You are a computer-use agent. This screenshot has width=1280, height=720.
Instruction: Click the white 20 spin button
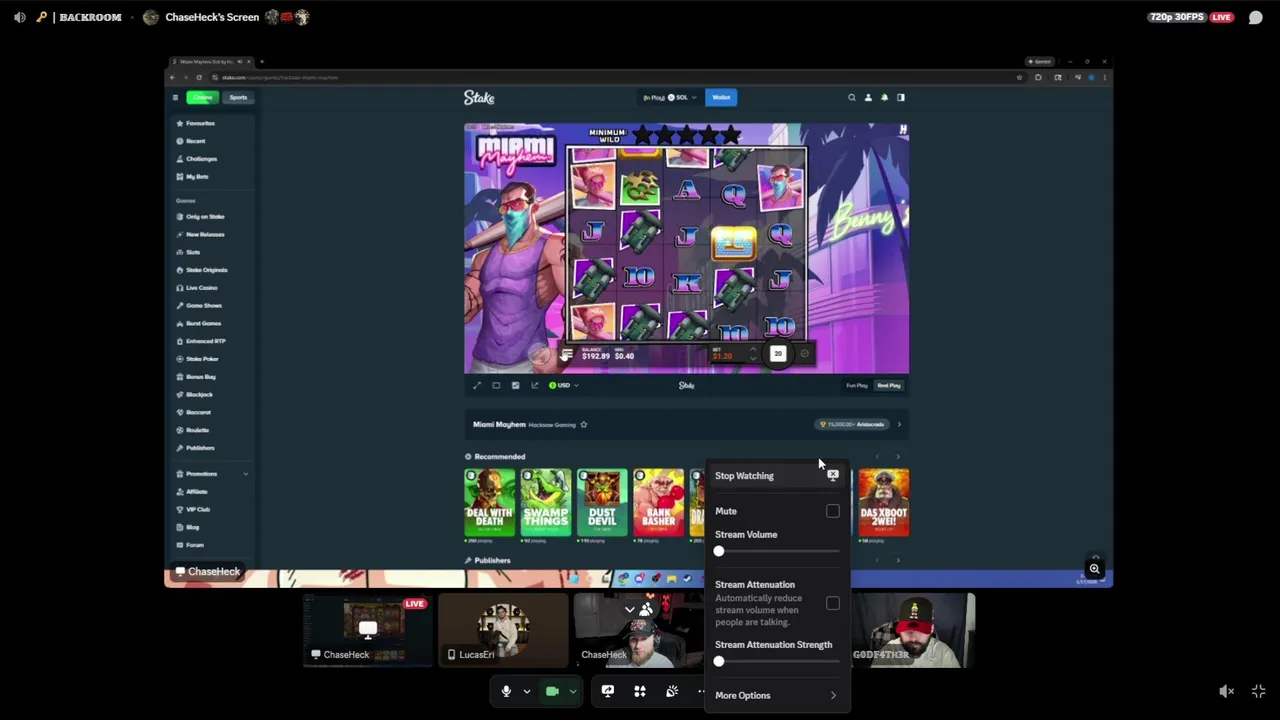pos(778,353)
